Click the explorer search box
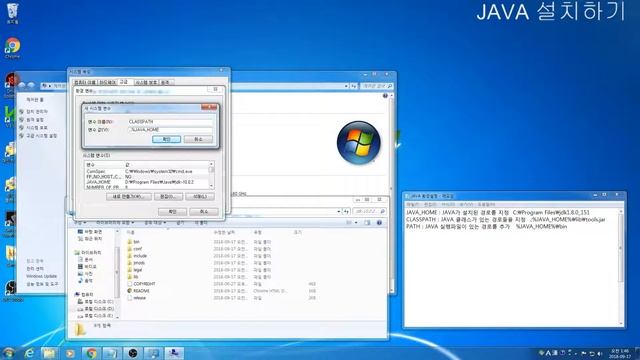The height and width of the screenshot is (360, 640). (369, 211)
